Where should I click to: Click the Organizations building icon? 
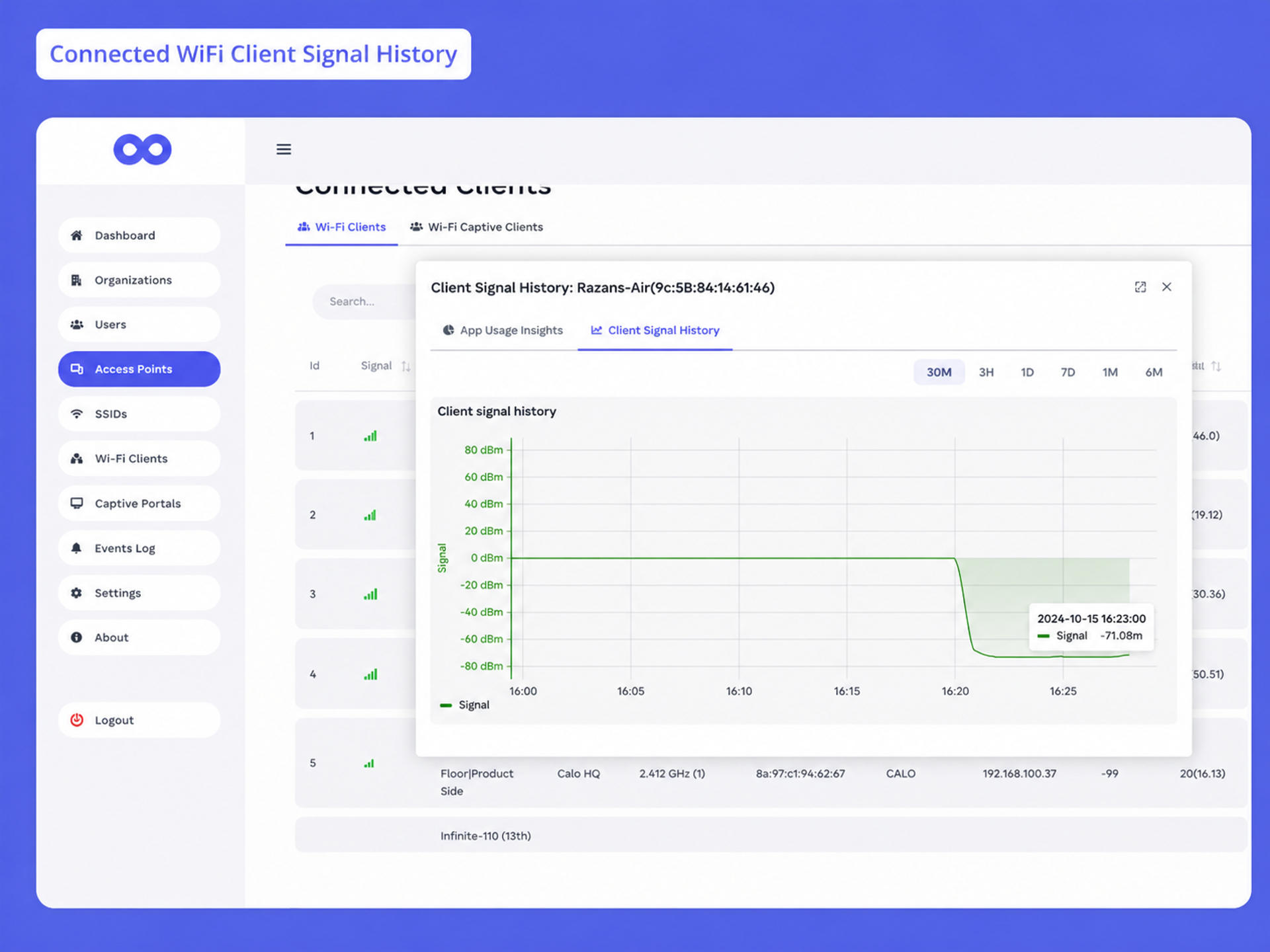[77, 280]
